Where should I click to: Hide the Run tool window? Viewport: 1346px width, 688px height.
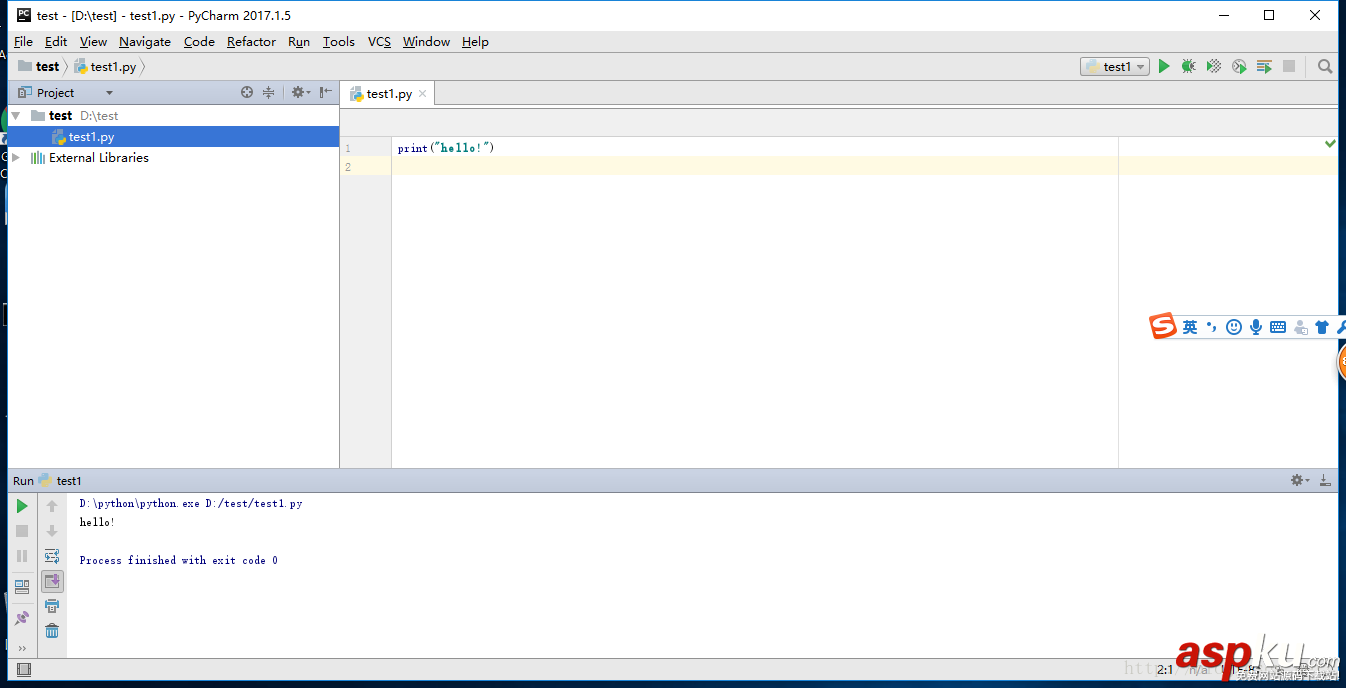point(1325,481)
